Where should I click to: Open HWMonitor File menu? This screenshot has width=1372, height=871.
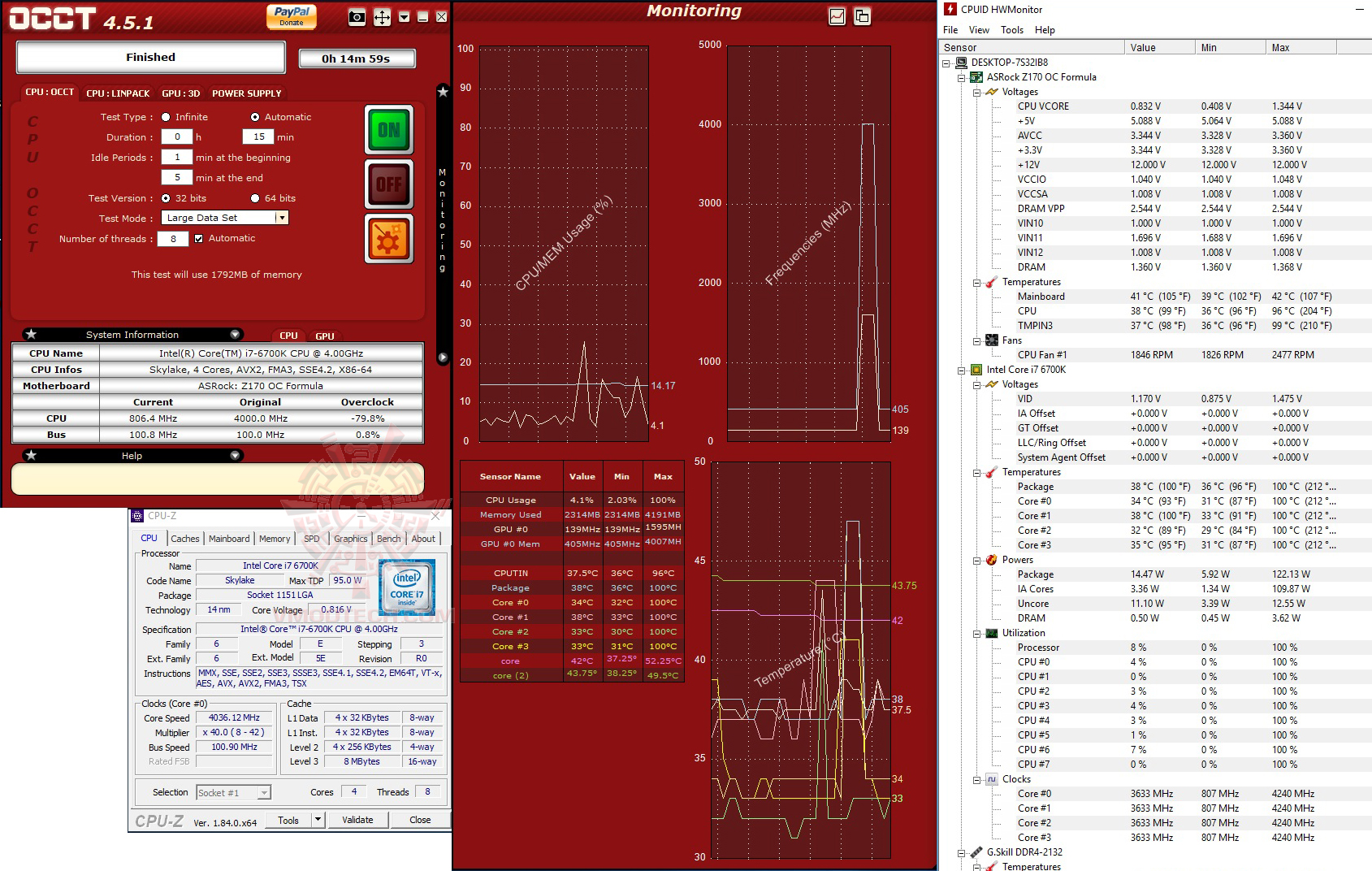click(950, 30)
